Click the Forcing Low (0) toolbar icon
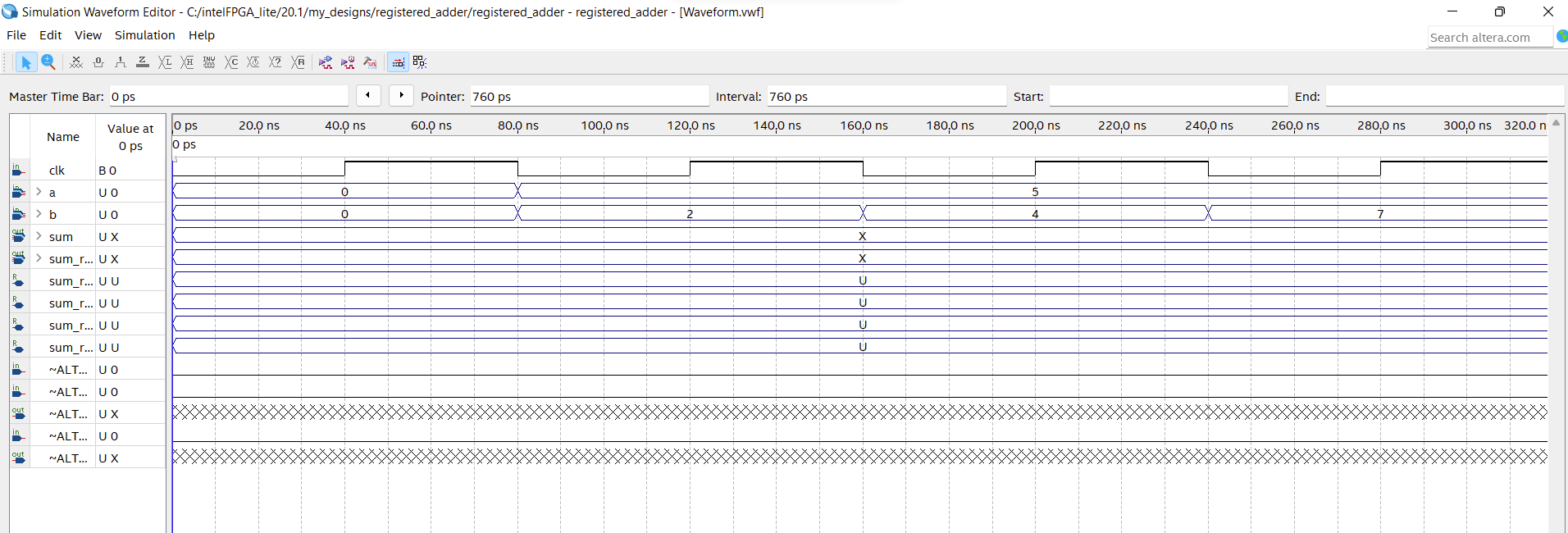1568x533 pixels. 98,62
